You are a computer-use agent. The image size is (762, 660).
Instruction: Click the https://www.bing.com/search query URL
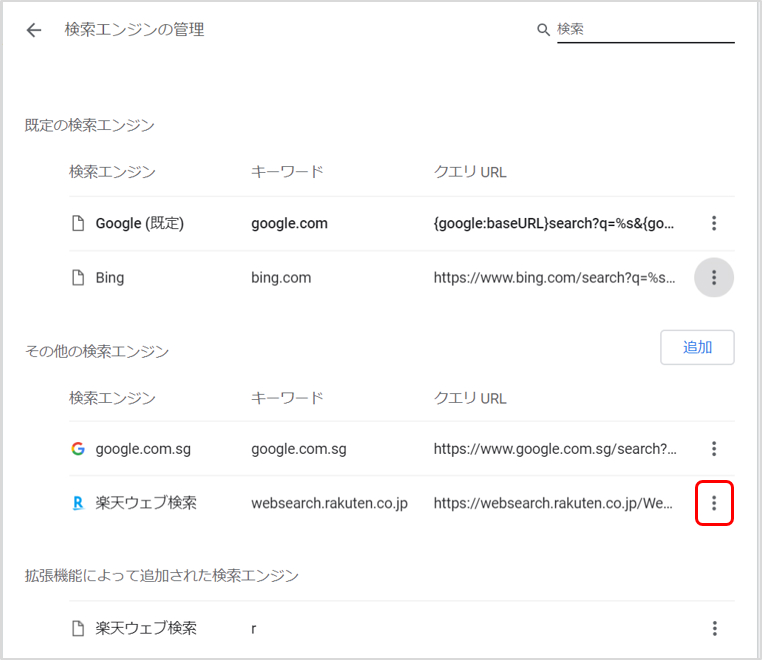pos(554,278)
